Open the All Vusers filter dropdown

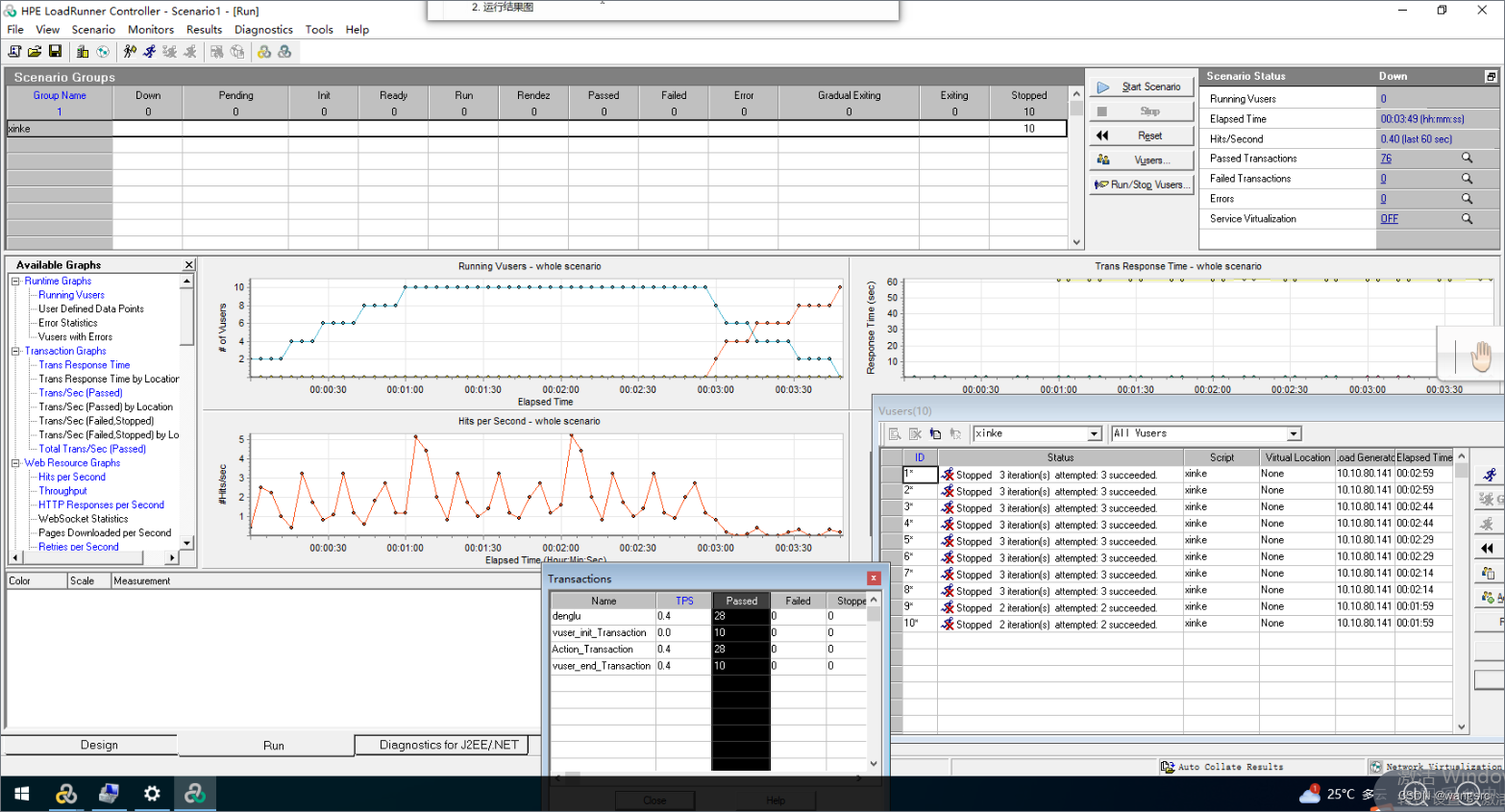coord(1294,434)
